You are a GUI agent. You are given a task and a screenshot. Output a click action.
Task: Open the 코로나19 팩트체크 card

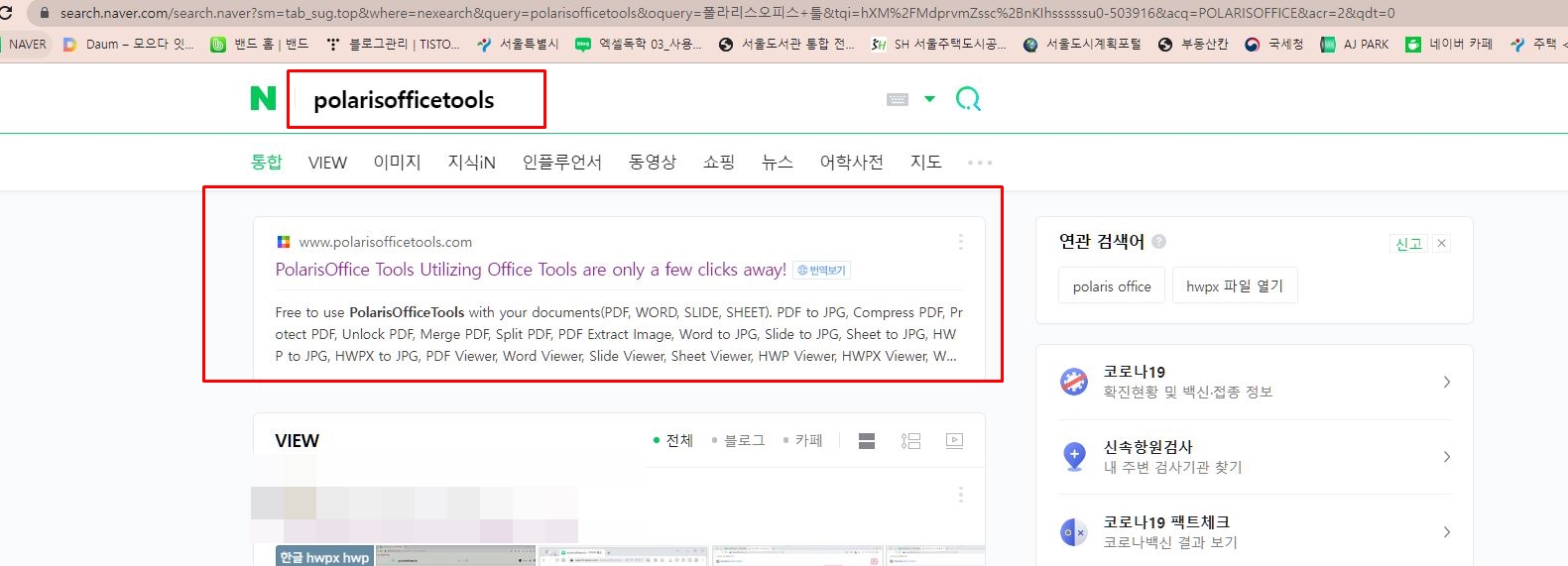pyautogui.click(x=1254, y=532)
